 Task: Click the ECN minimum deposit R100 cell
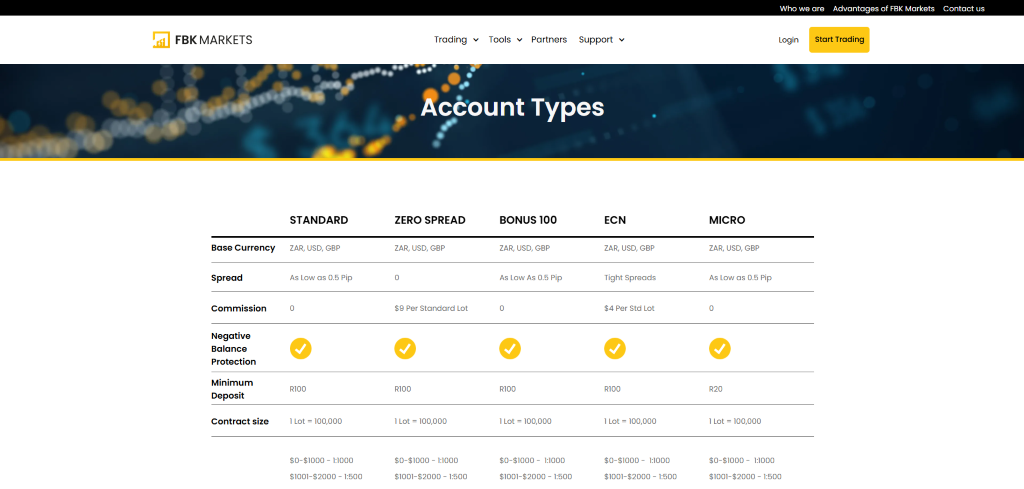click(613, 389)
